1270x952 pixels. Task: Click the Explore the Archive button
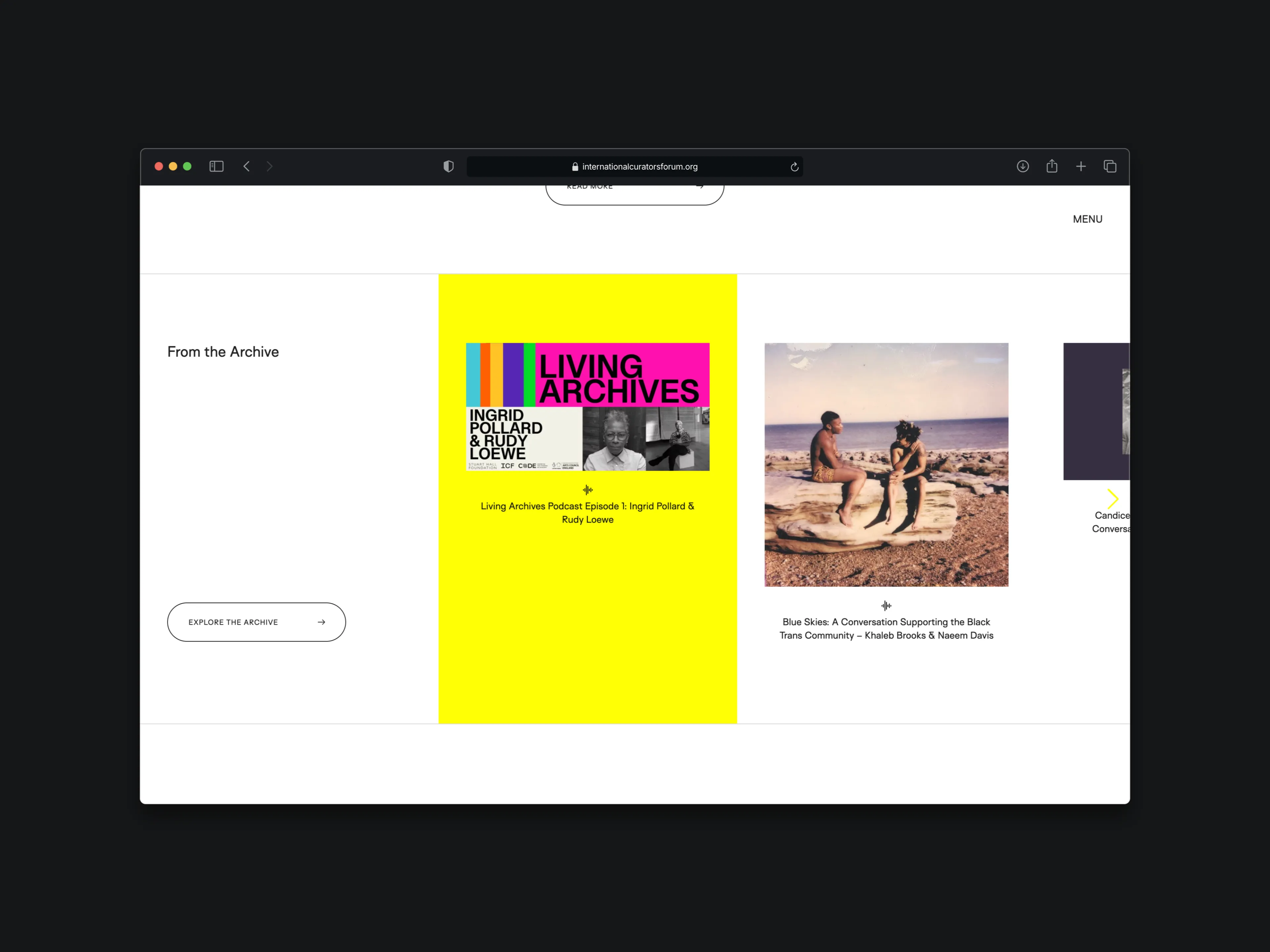click(x=257, y=622)
